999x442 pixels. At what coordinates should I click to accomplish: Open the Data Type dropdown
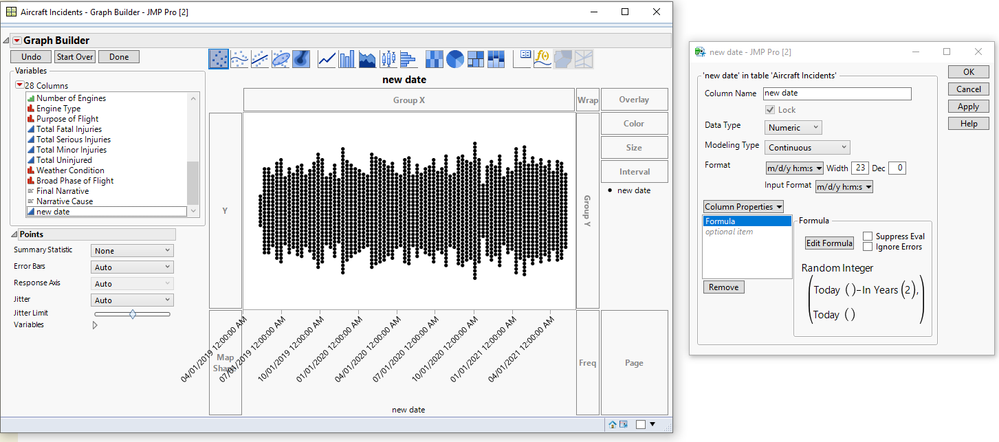794,127
